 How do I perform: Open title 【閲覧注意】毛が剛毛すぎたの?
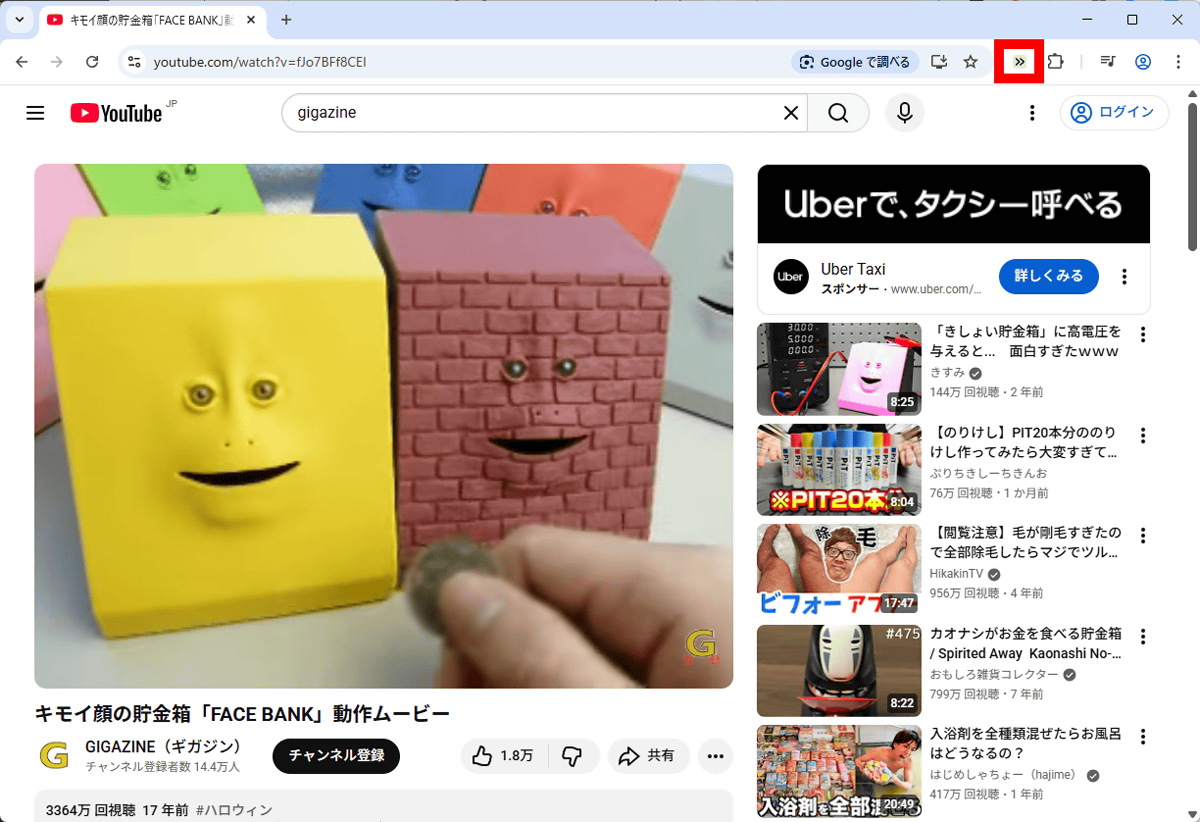pyautogui.click(x=1026, y=542)
